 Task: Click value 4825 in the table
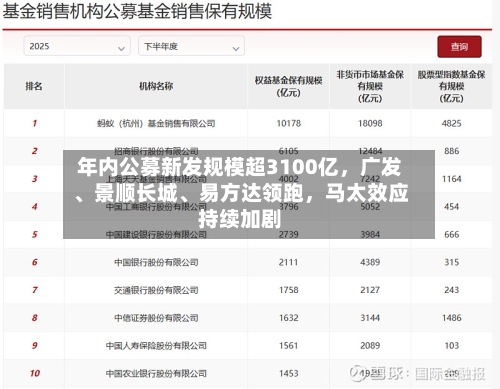(452, 124)
